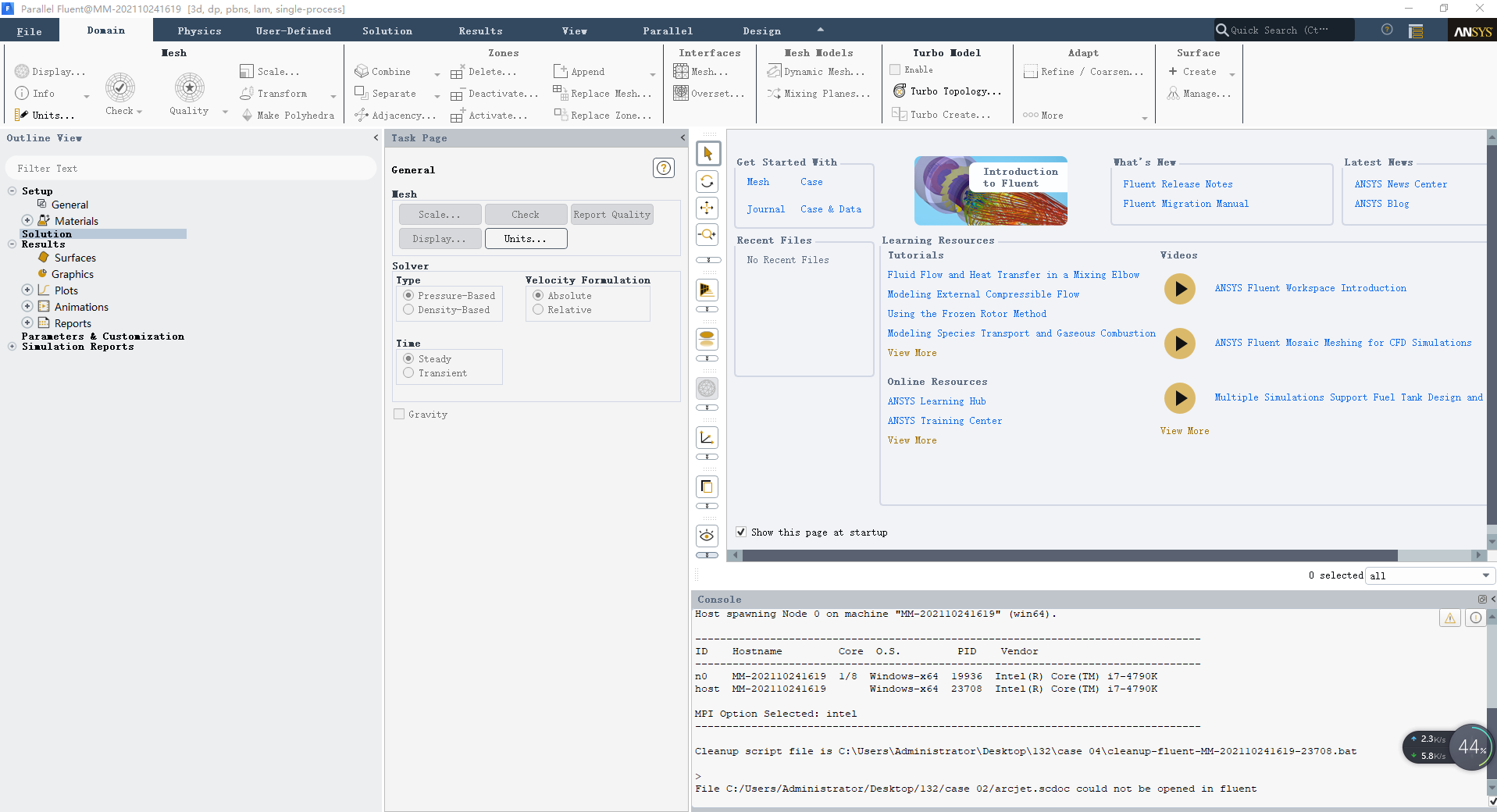Viewport: 1497px width, 812px height.
Task: Expand the Reports tree node
Action: point(27,323)
